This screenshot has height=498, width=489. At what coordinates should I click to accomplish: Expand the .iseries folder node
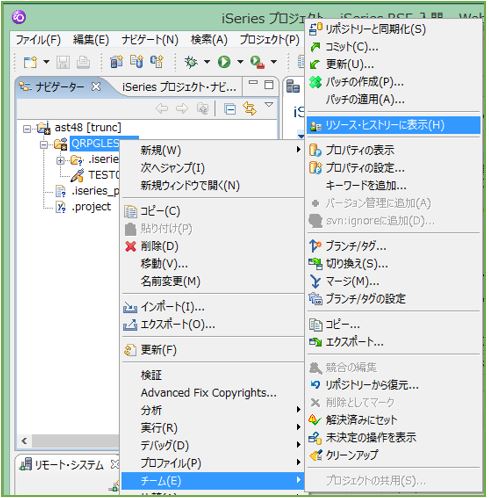click(x=60, y=161)
